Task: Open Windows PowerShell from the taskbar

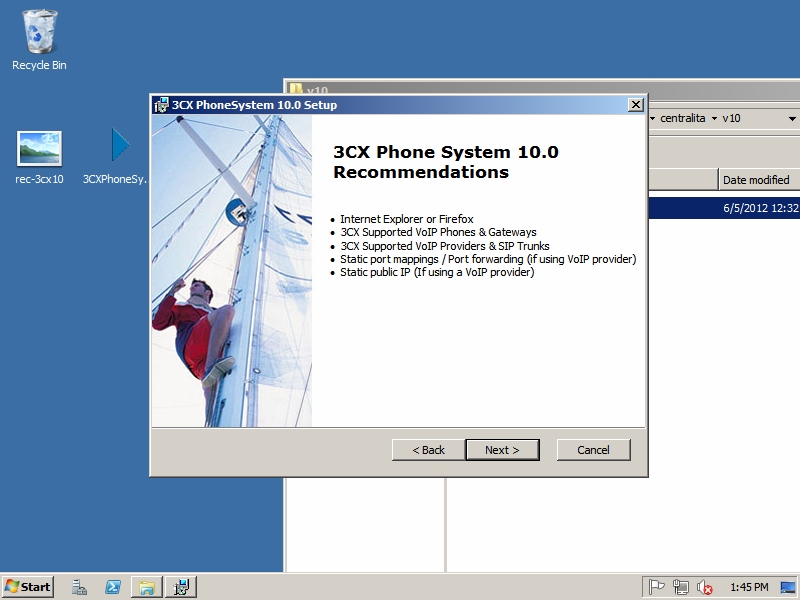Action: click(113, 587)
